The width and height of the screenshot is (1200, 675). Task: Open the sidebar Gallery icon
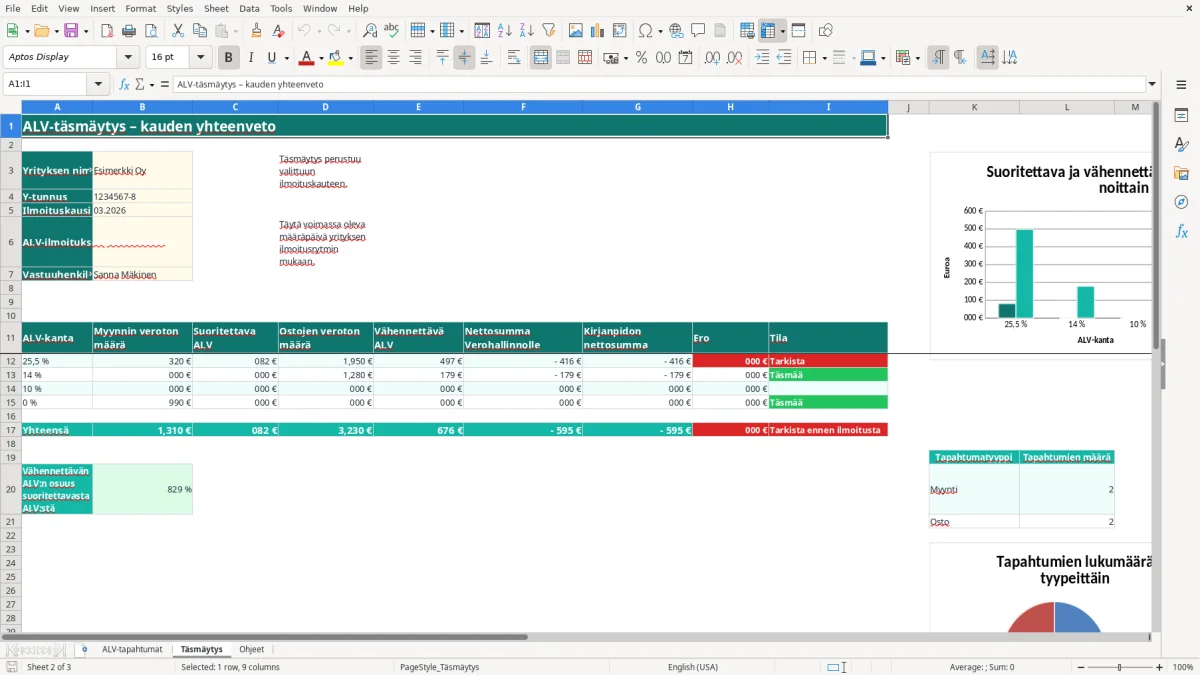tap(1181, 173)
